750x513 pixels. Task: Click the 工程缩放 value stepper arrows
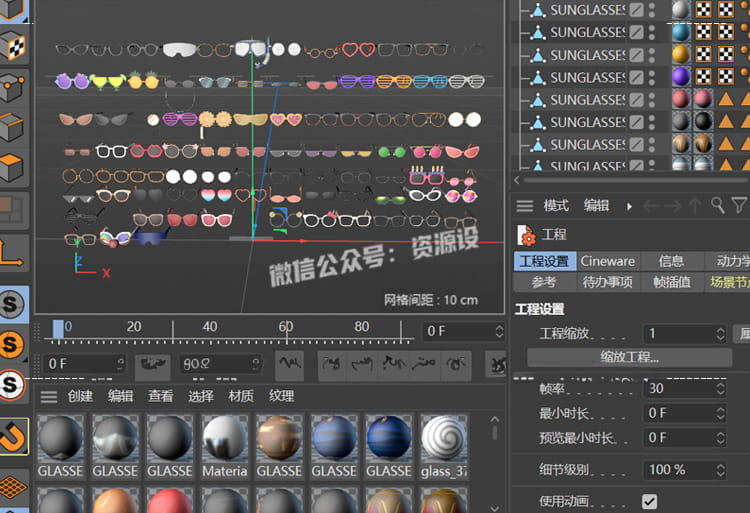(x=720, y=334)
